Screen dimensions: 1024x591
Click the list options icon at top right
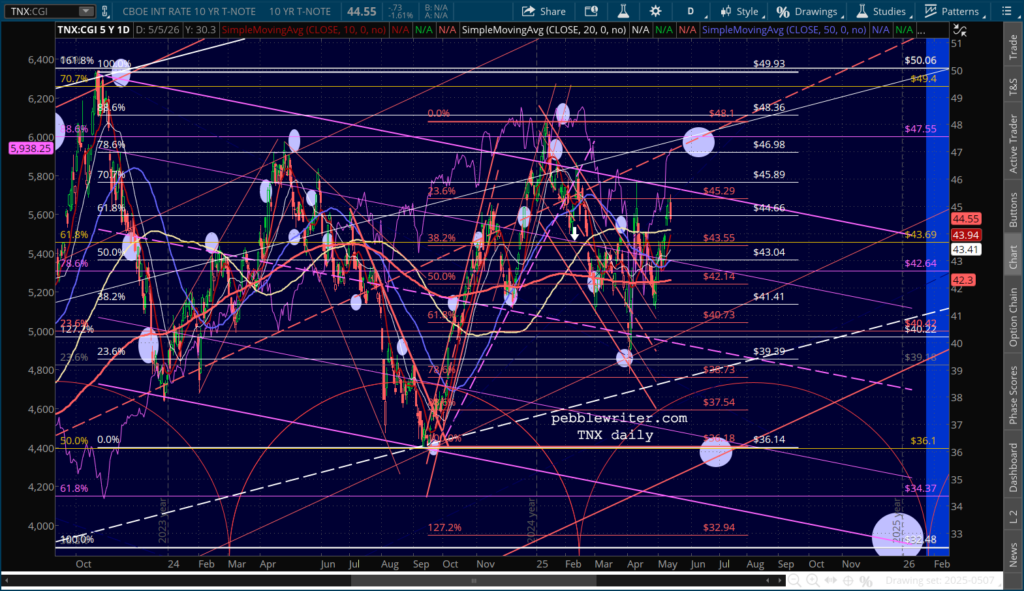click(1006, 11)
